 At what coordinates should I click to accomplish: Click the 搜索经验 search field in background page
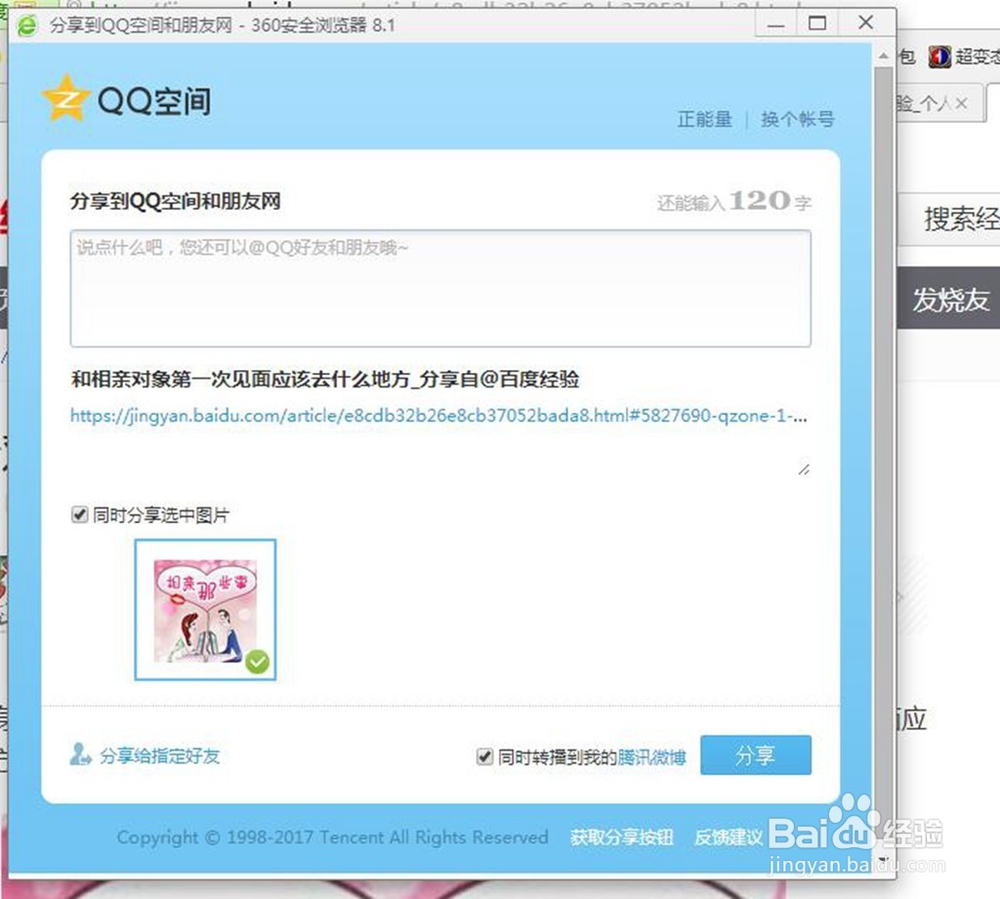pos(950,219)
